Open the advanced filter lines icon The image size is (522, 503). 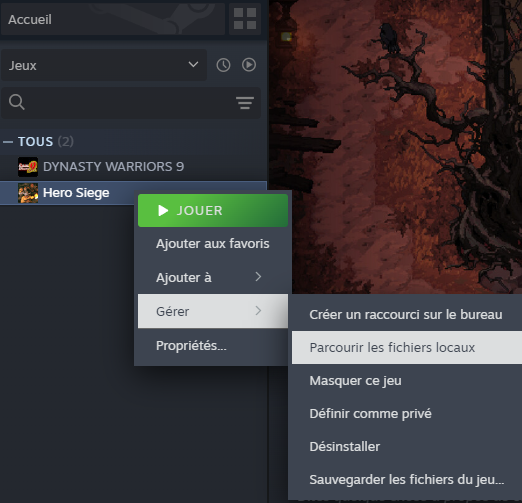pyautogui.click(x=245, y=103)
